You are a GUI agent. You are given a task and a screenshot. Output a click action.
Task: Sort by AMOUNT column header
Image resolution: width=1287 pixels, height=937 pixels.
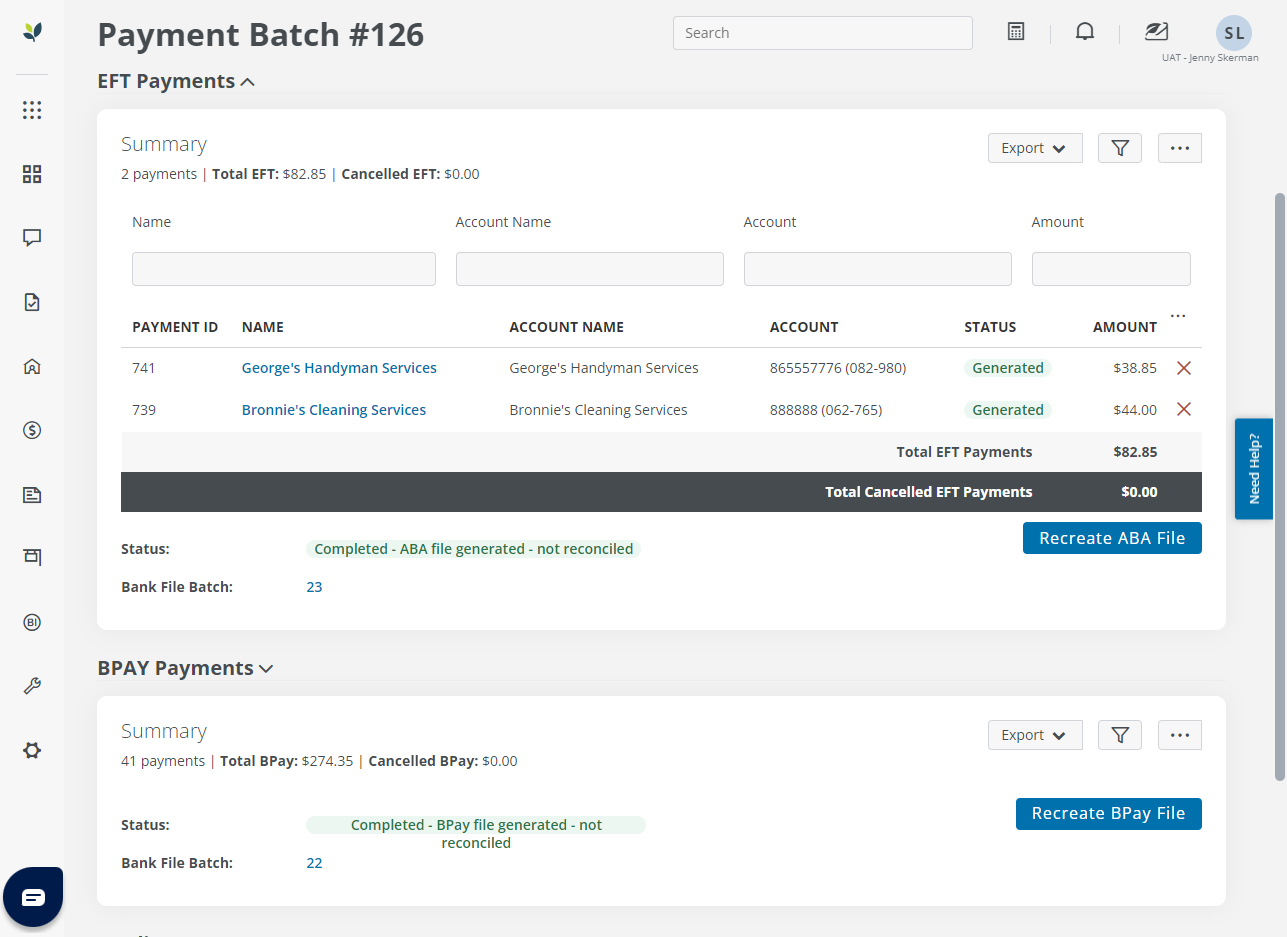click(1125, 327)
